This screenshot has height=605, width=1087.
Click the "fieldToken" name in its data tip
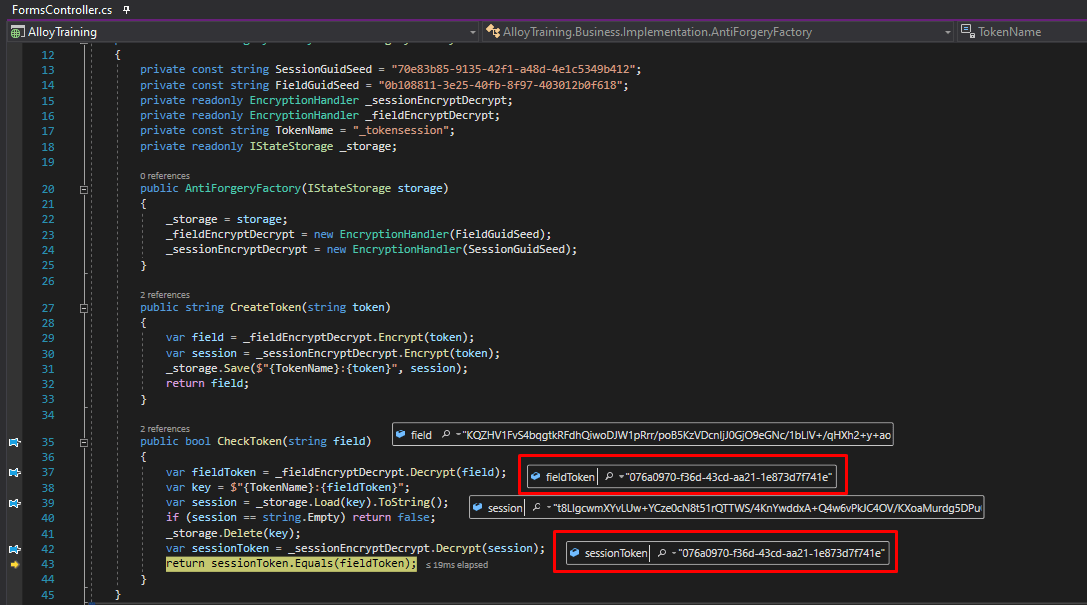pyautogui.click(x=570, y=477)
